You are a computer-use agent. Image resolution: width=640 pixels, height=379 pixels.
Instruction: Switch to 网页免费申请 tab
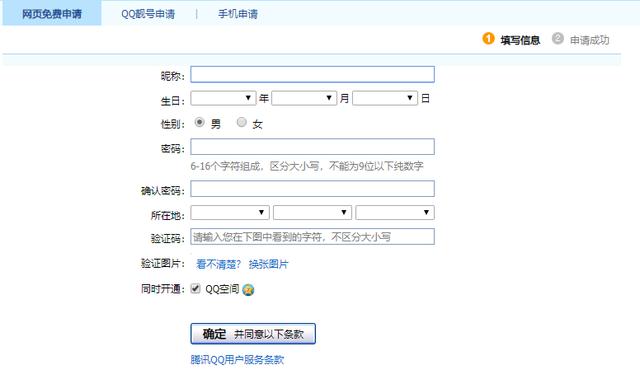(52, 13)
